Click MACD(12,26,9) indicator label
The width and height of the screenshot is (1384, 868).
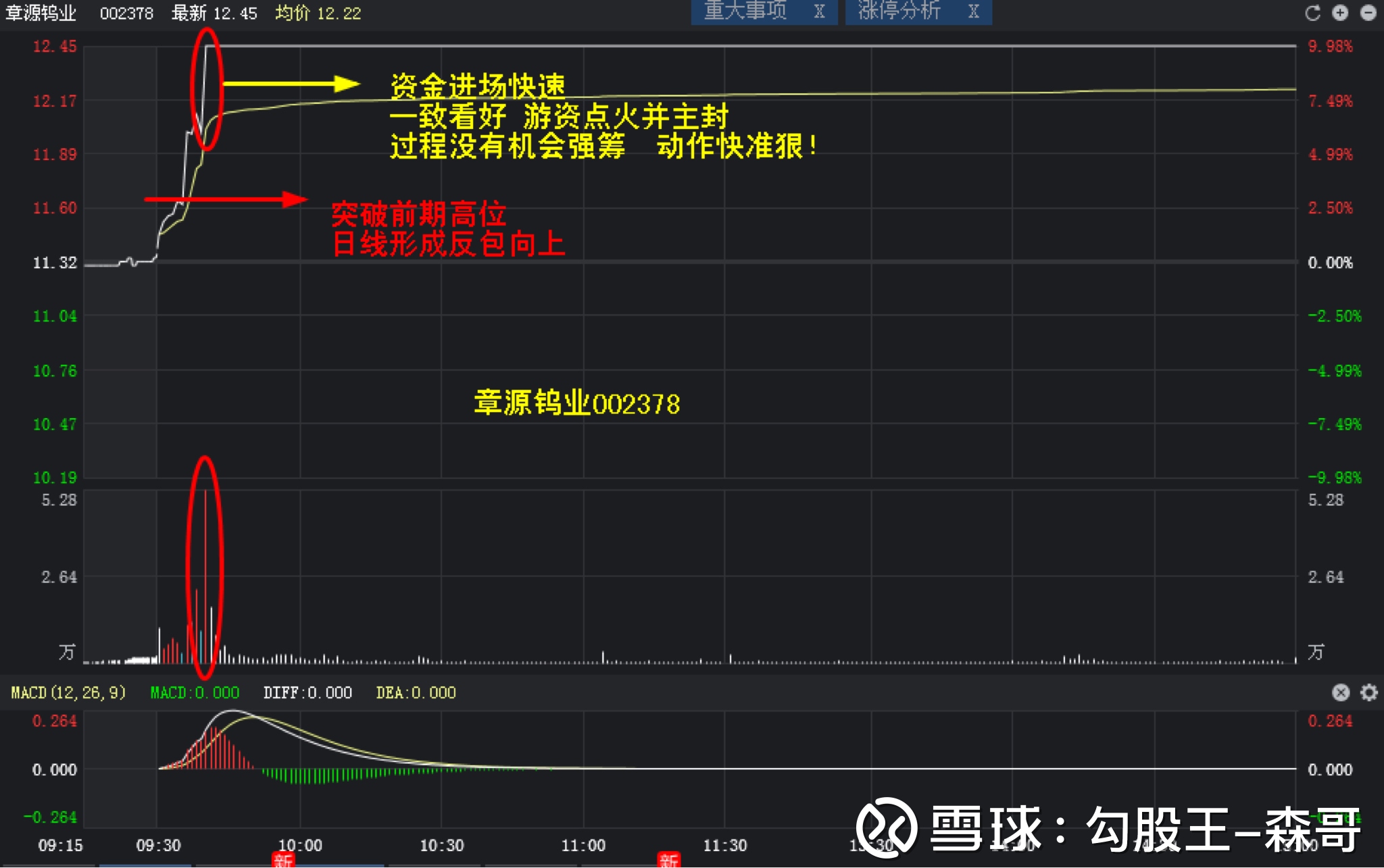tap(68, 693)
